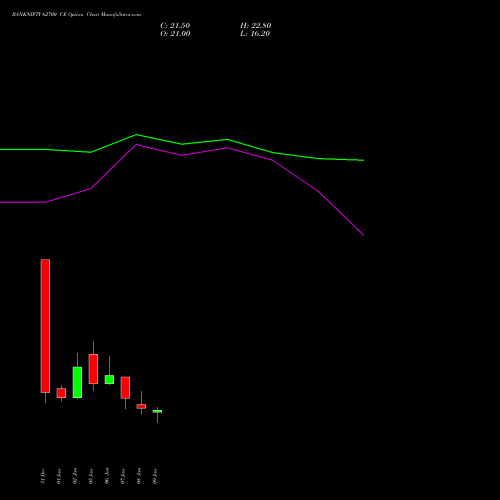Image resolution: width=500 pixels, height=500 pixels.
Task: Select the red 07 Jan candlestick
Action: 125,387
